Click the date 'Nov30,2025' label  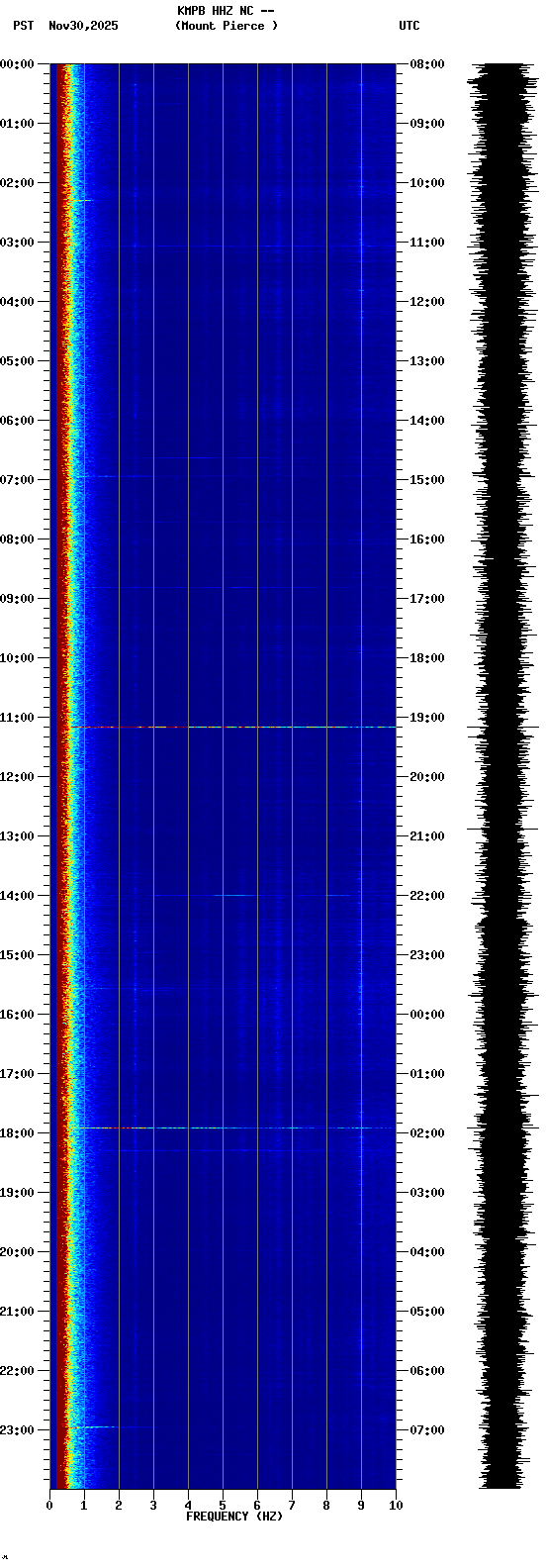pos(83,26)
